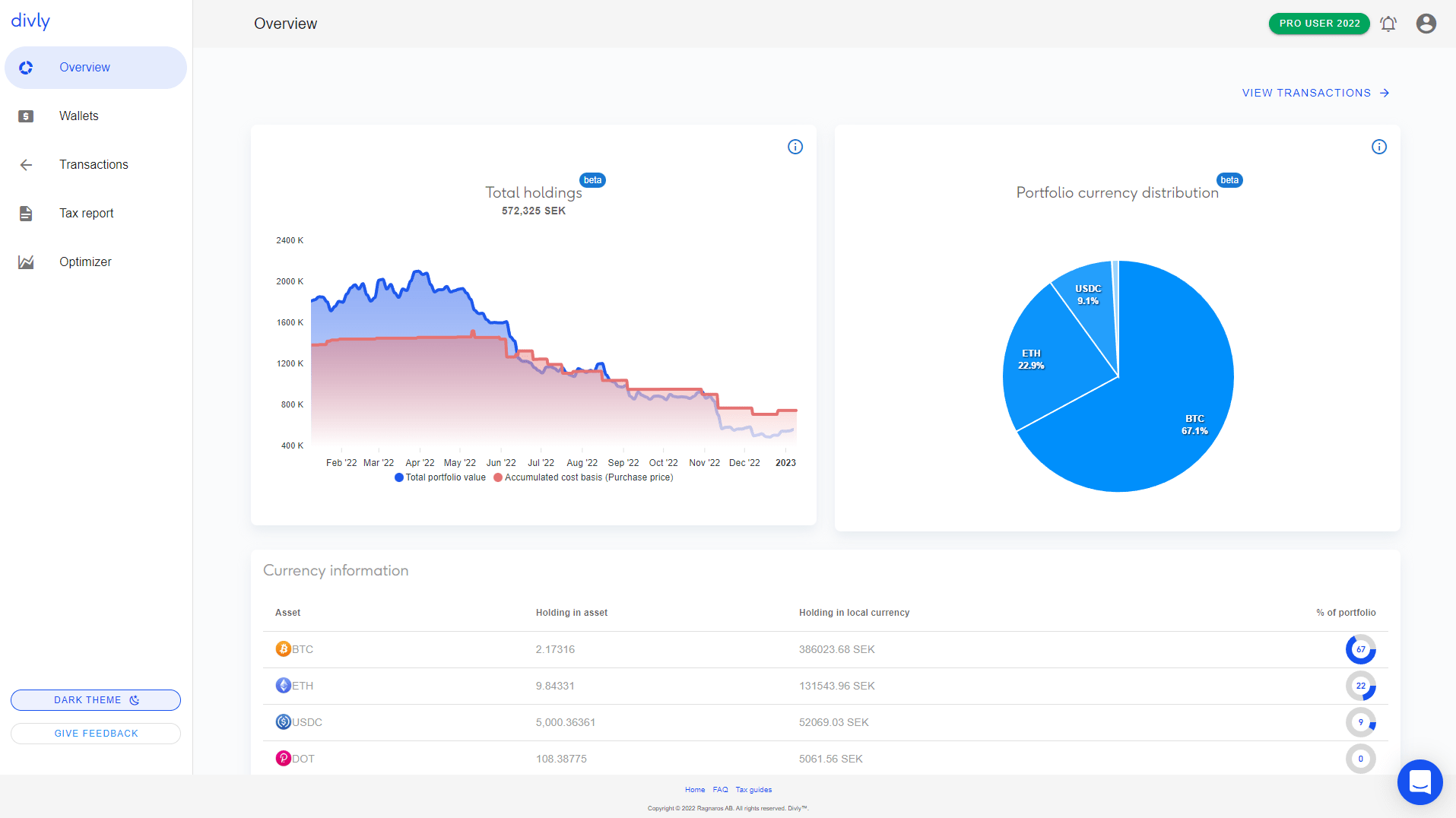Click the FAQ footer link
Screen dimensions: 1456x818
(x=720, y=790)
